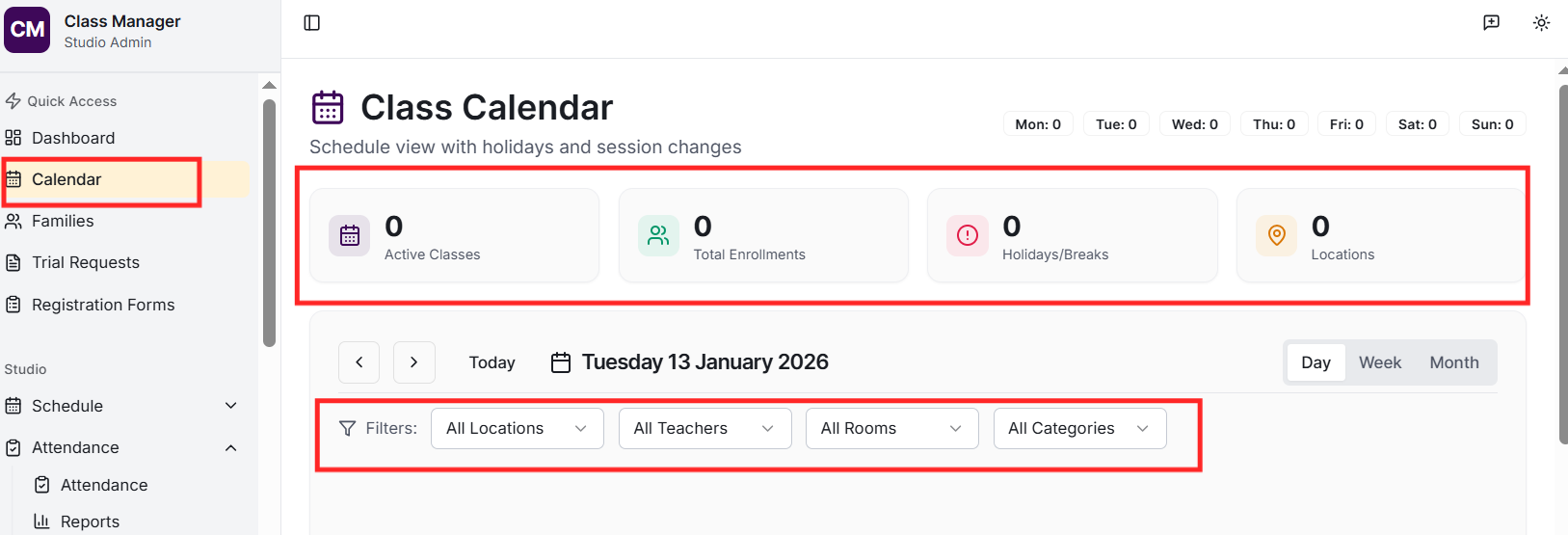Screen dimensions: 1568x535
Task: Switch calendar to Month view
Action: (x=1453, y=362)
